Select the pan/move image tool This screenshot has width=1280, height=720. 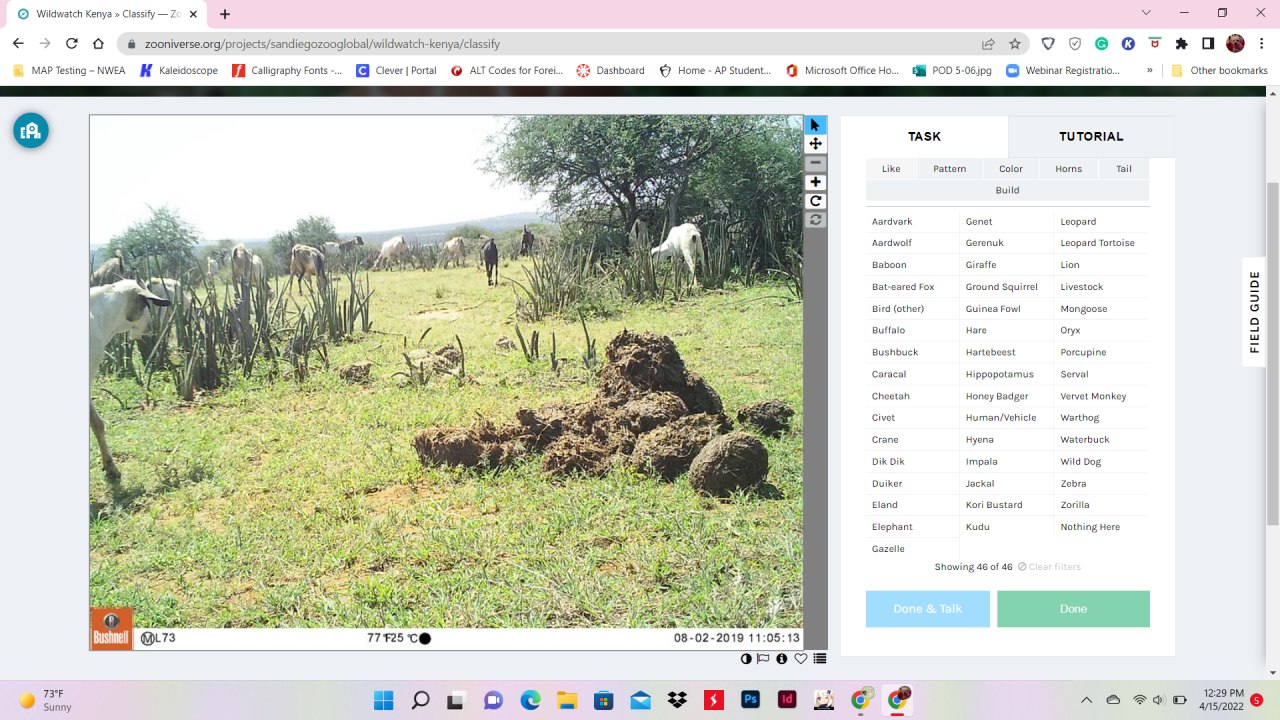[816, 144]
